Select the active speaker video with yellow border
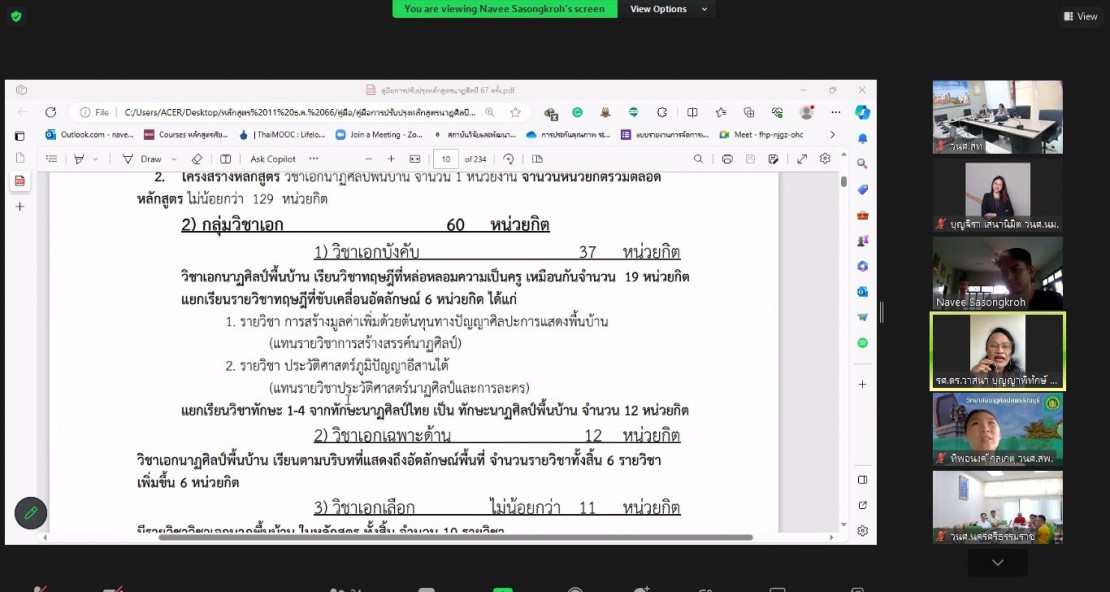This screenshot has height=592, width=1110. [x=997, y=351]
